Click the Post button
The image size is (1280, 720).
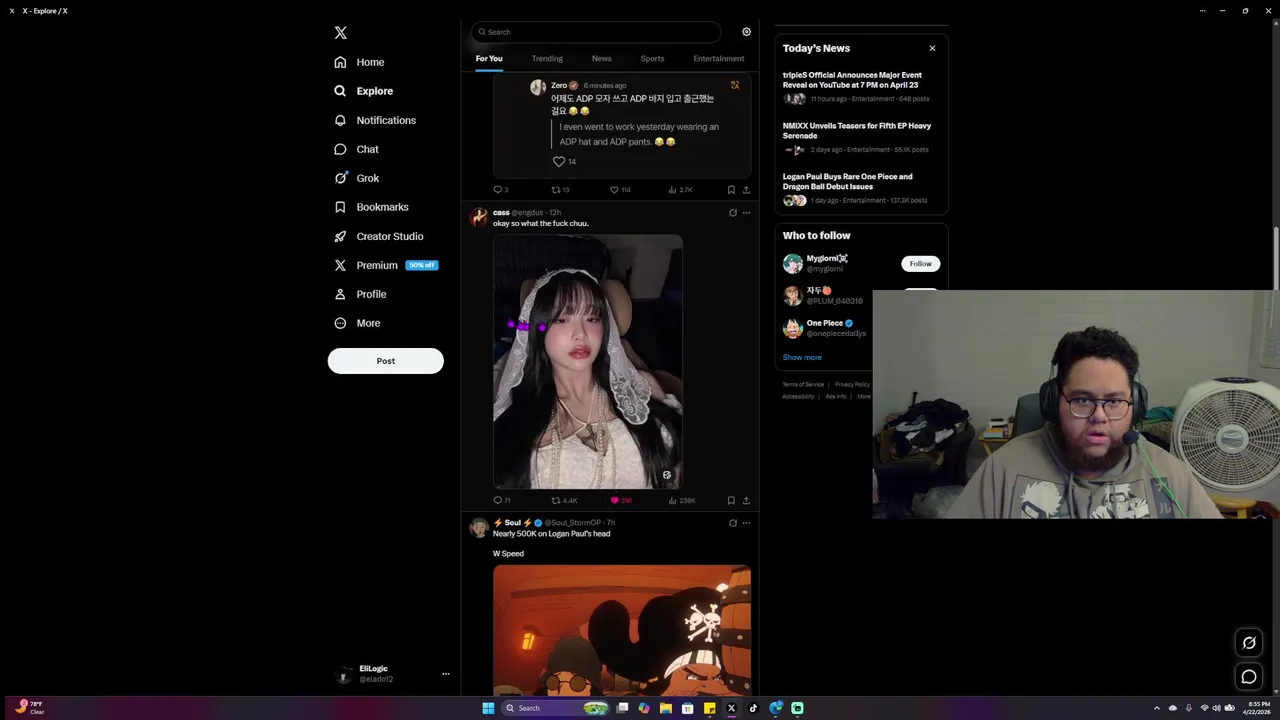(385, 361)
